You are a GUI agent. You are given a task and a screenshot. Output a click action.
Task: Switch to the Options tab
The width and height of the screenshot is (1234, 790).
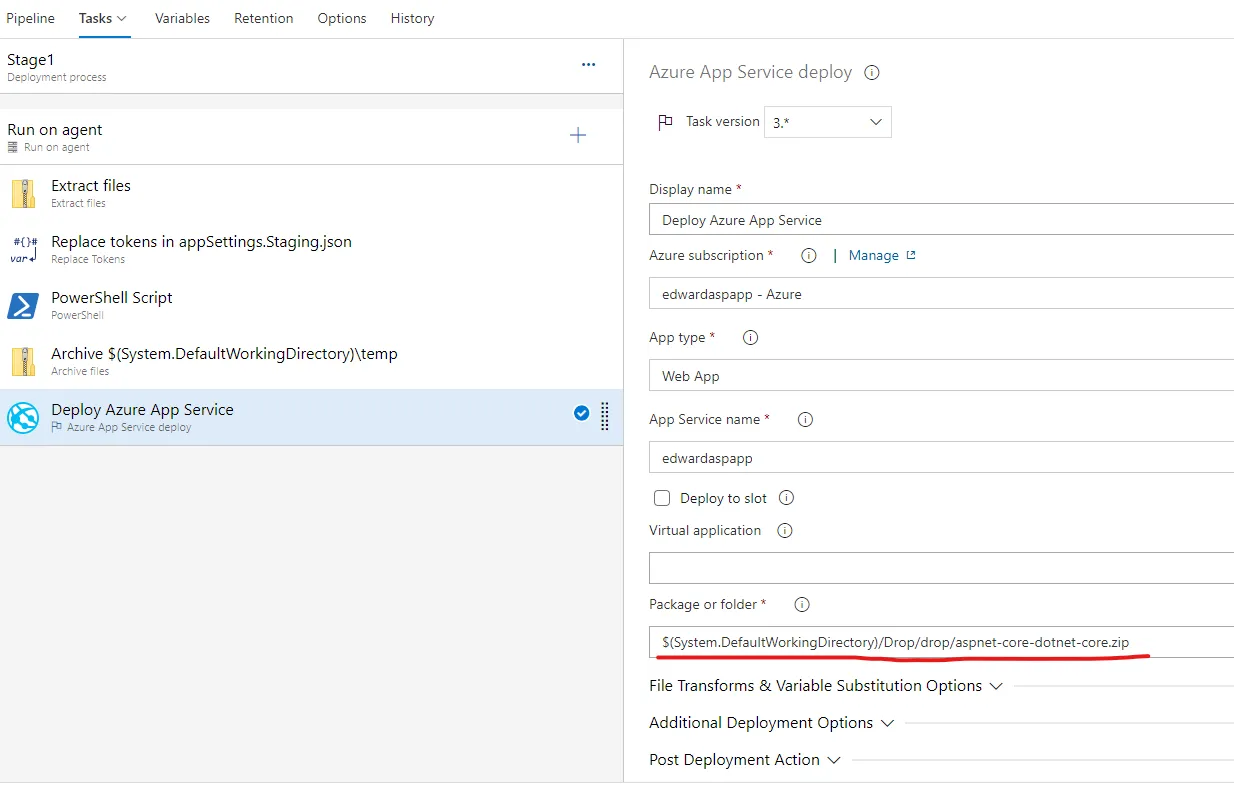[342, 18]
